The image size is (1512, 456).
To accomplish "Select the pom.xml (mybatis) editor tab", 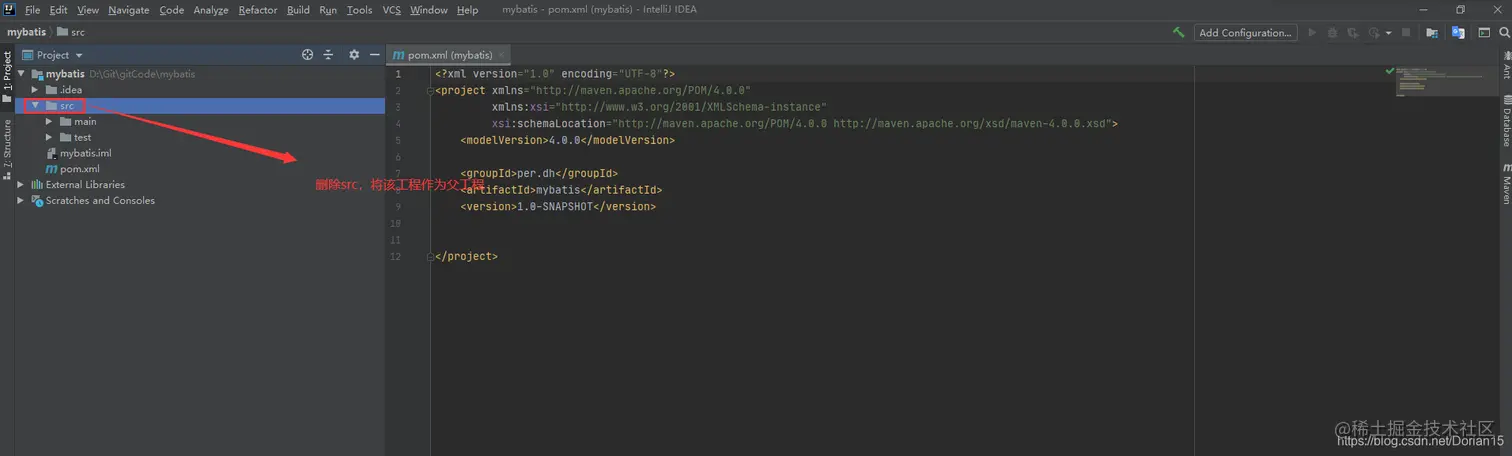I will tap(449, 55).
